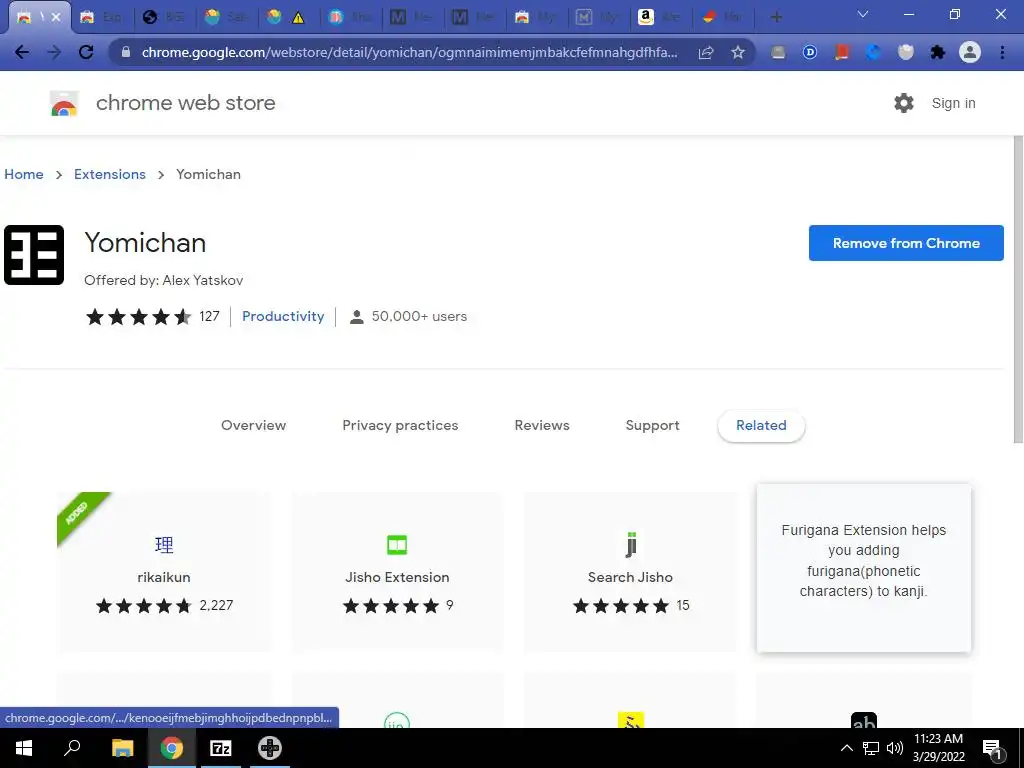1024x768 pixels.
Task: Click the network tray icon
Action: (x=871, y=748)
